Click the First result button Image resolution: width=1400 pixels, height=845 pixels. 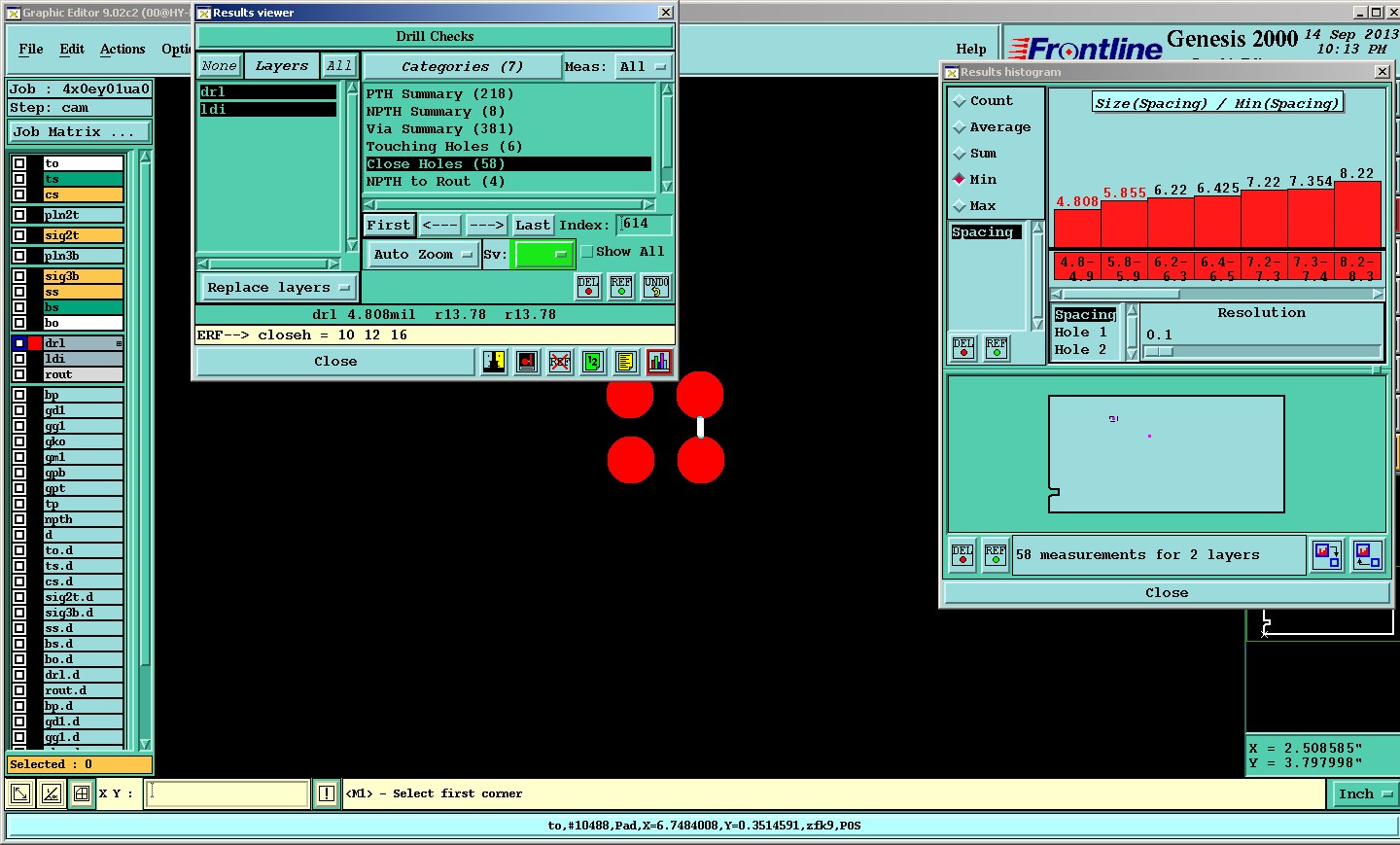pos(389,226)
